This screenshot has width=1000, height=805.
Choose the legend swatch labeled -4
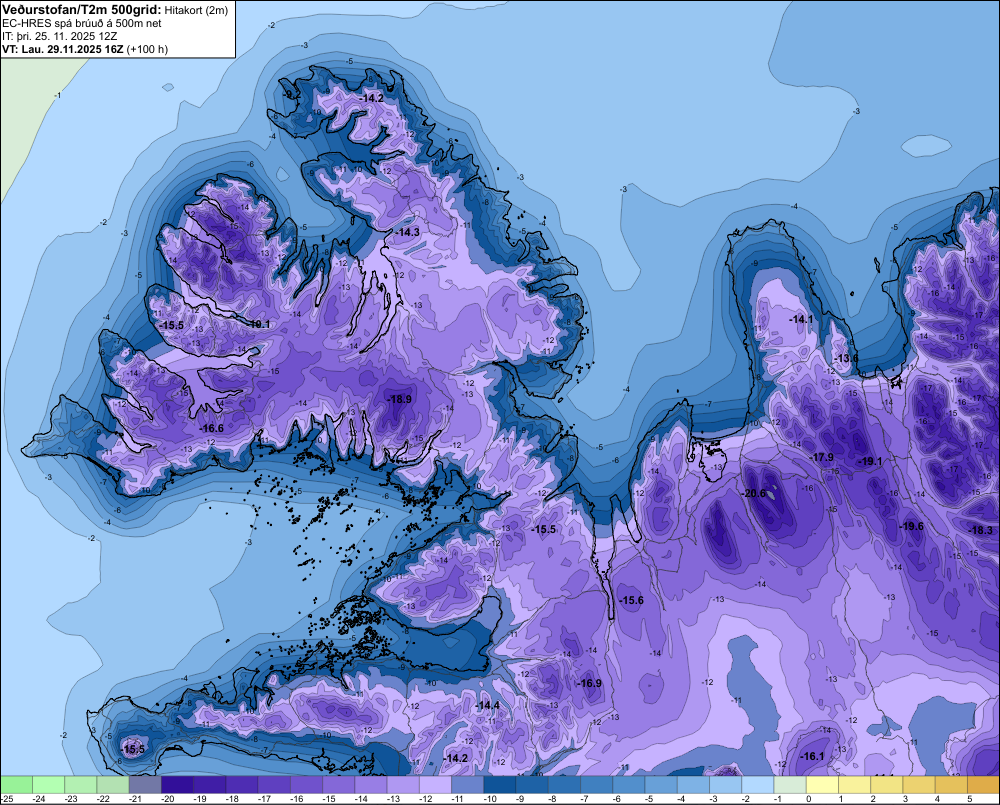click(x=693, y=784)
